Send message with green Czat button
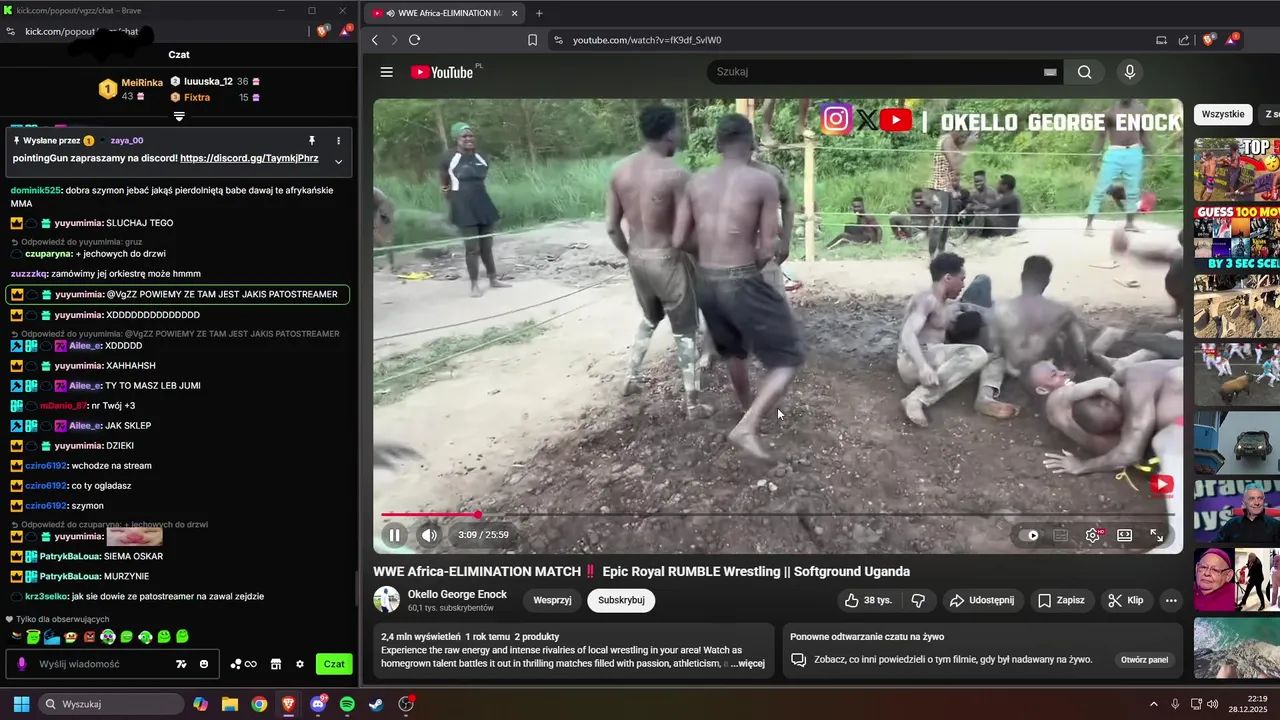 334,664
